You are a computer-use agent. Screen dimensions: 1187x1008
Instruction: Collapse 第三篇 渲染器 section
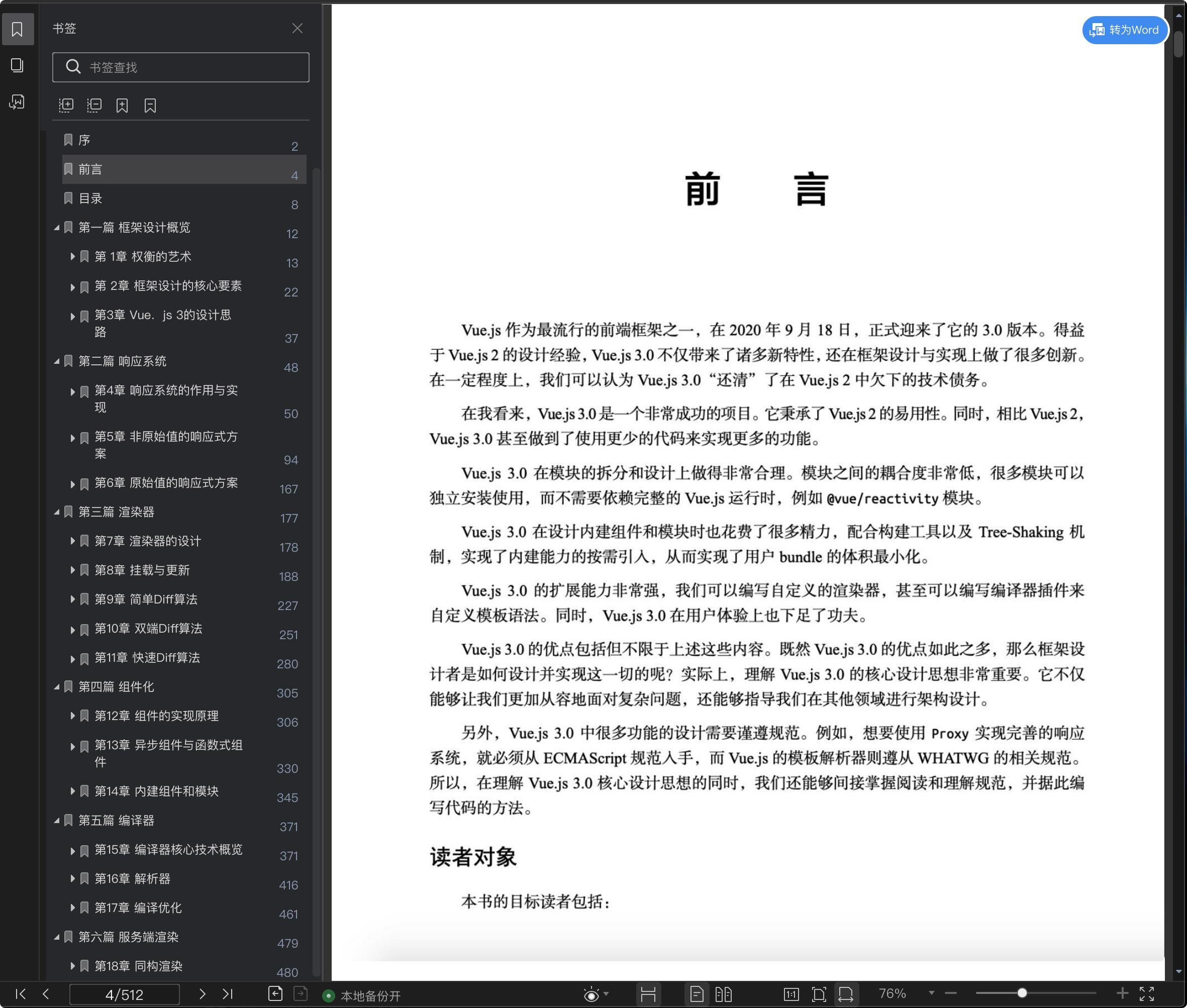(57, 512)
